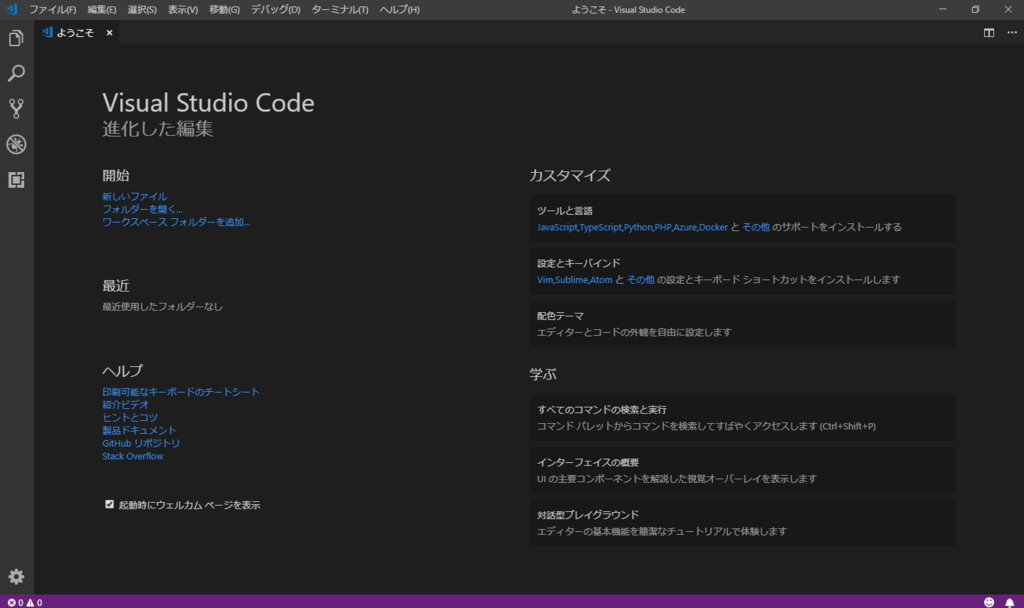
Task: Open the Extensions view in activity bar
Action: pyautogui.click(x=16, y=180)
